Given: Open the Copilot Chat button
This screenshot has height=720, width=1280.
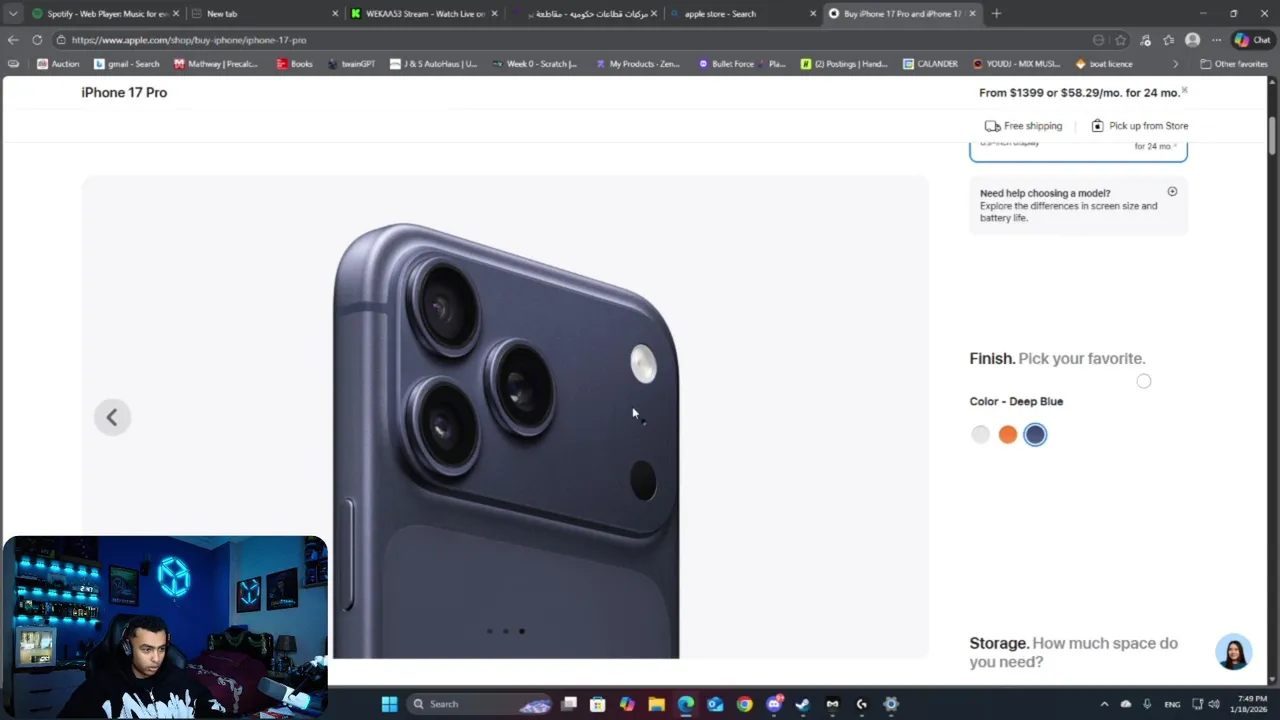Looking at the screenshot, I should tap(1252, 40).
